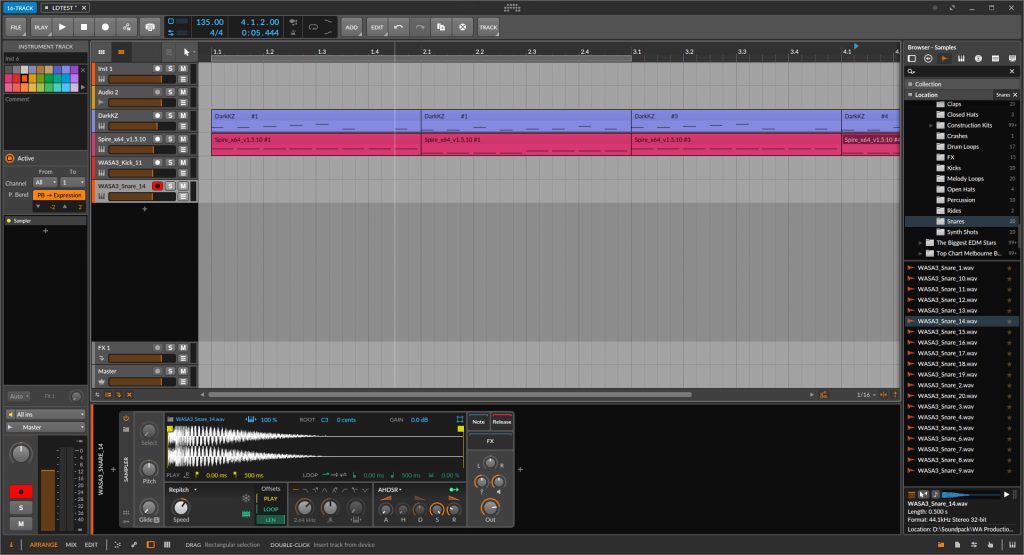1024x555 pixels.
Task: Pick the red color swatch in inspector
Action: coord(16,78)
